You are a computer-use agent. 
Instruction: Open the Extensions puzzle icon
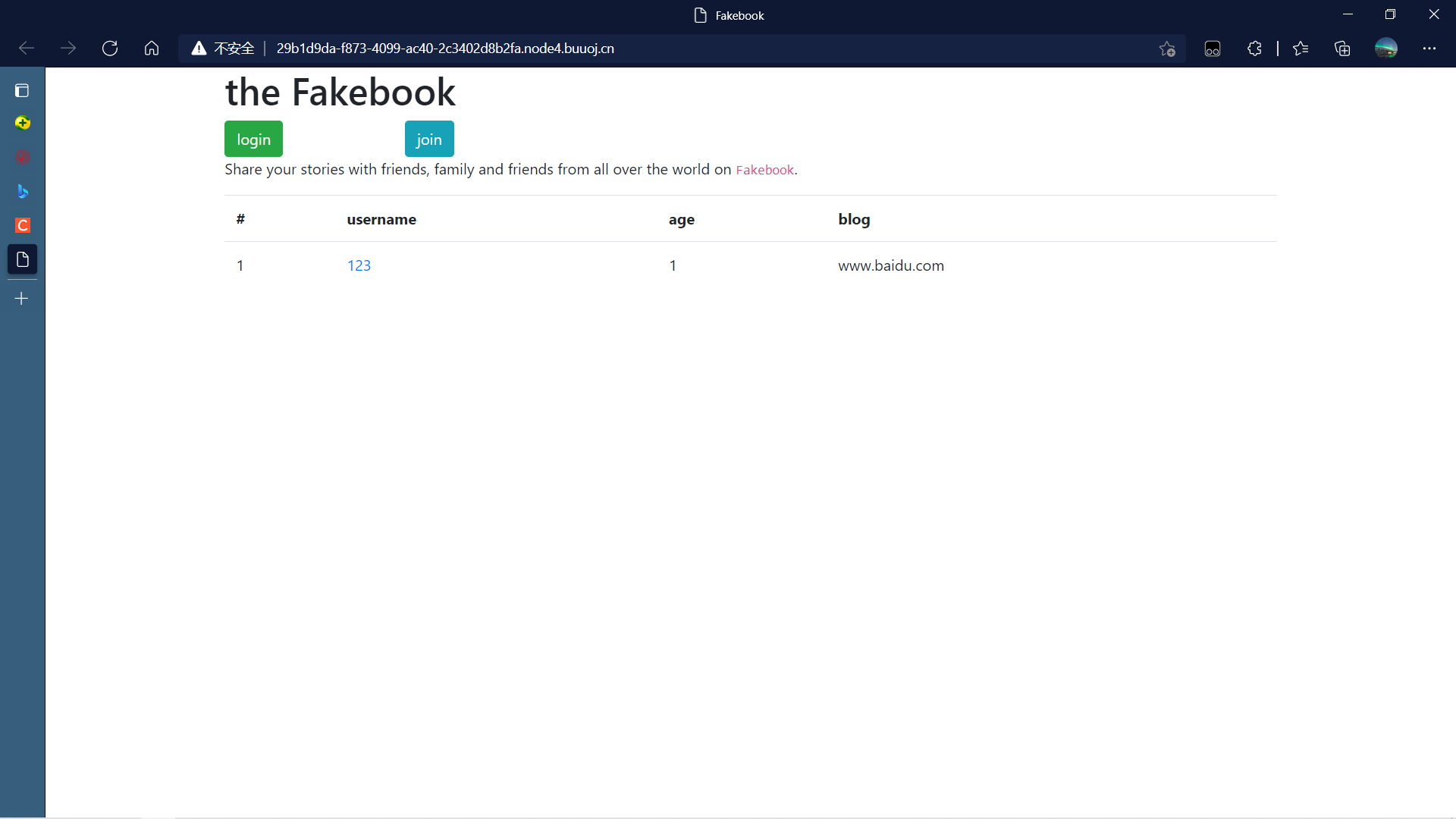pos(1254,49)
